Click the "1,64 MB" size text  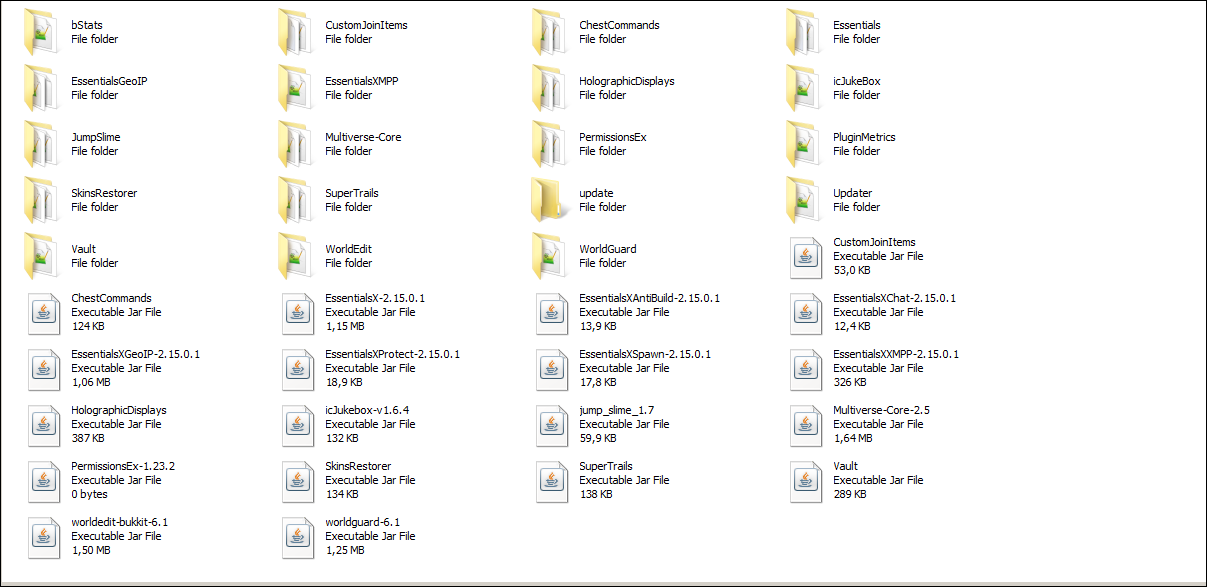click(x=853, y=438)
